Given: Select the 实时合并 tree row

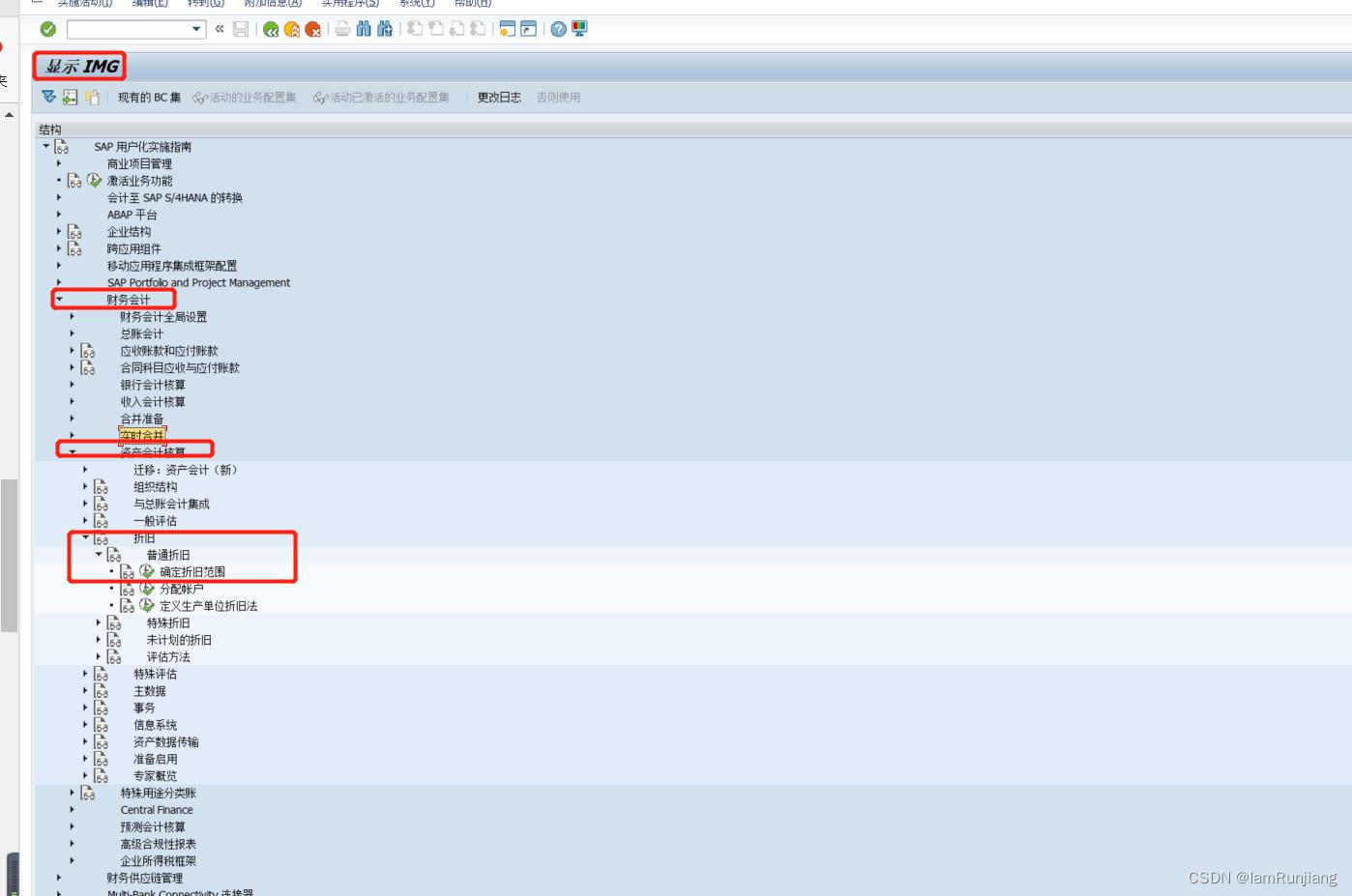Looking at the screenshot, I should pos(142,436).
